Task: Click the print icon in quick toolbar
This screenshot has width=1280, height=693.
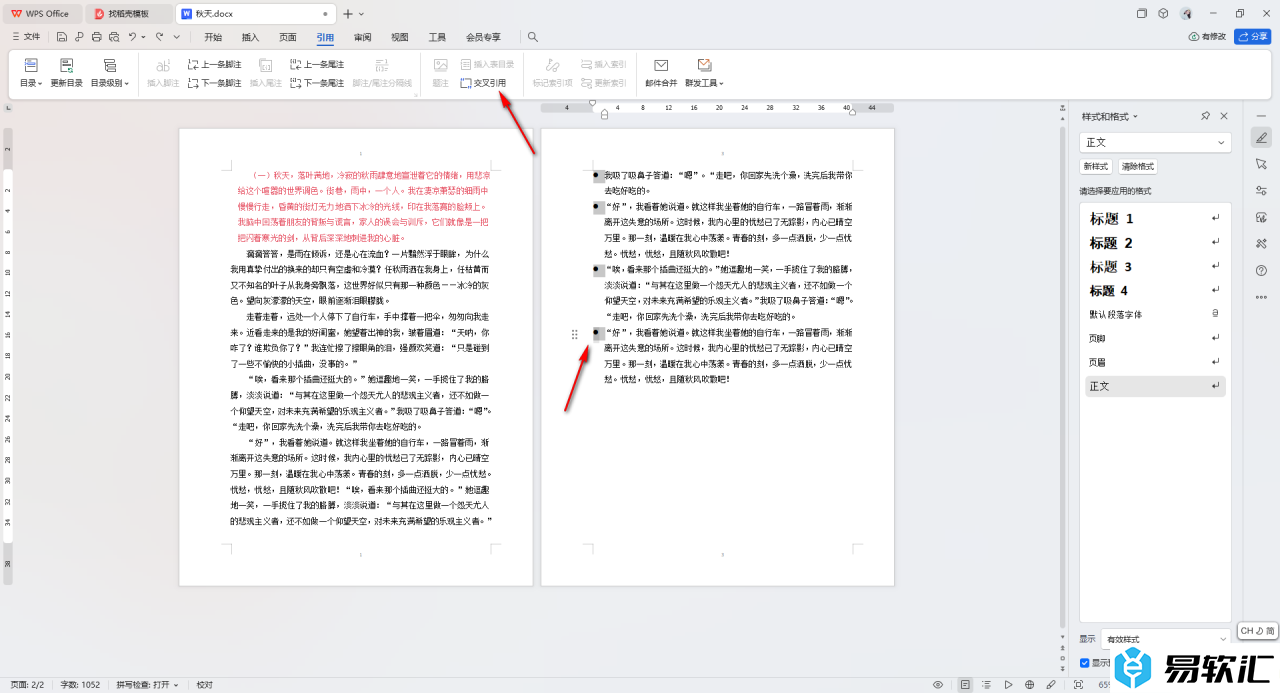Action: 96,37
